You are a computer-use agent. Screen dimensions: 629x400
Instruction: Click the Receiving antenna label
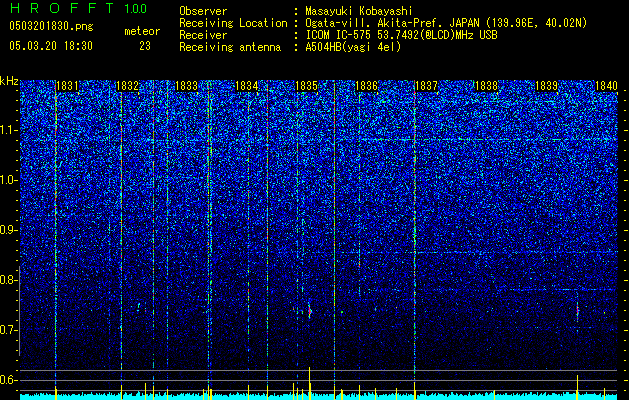point(230,47)
